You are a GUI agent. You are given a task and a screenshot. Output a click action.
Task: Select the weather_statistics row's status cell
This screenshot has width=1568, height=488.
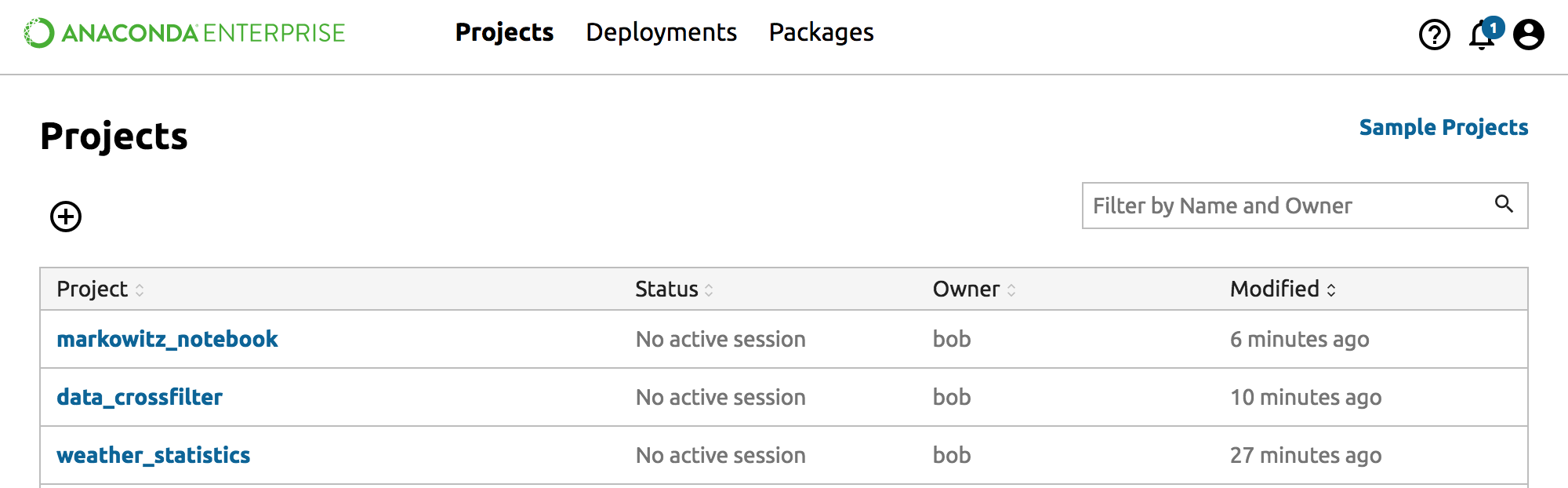pos(720,455)
